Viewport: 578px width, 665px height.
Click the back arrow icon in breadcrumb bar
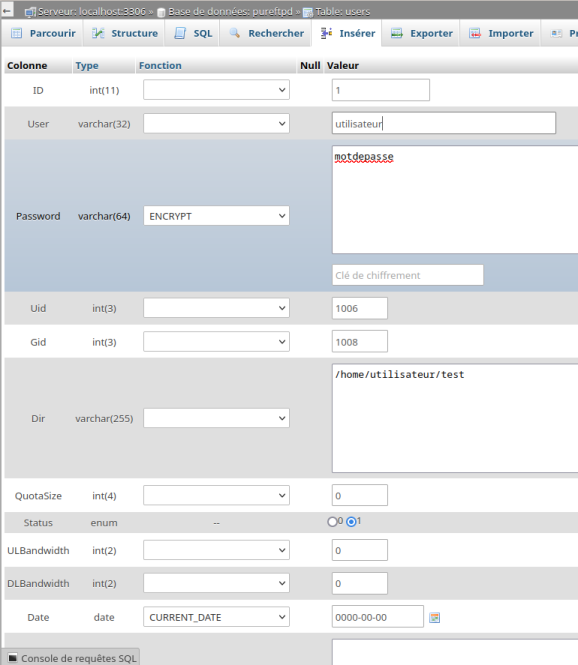tap(7, 10)
